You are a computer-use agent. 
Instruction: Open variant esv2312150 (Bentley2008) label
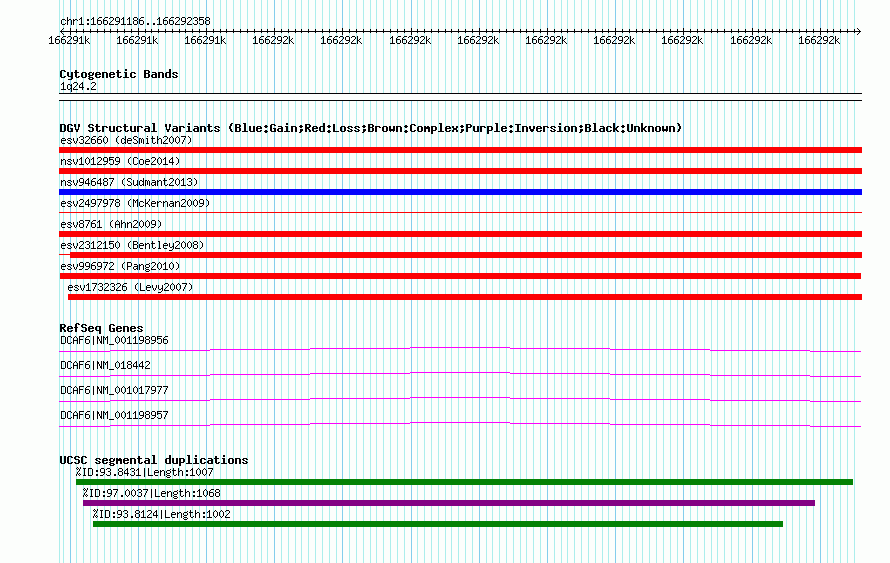(x=132, y=245)
